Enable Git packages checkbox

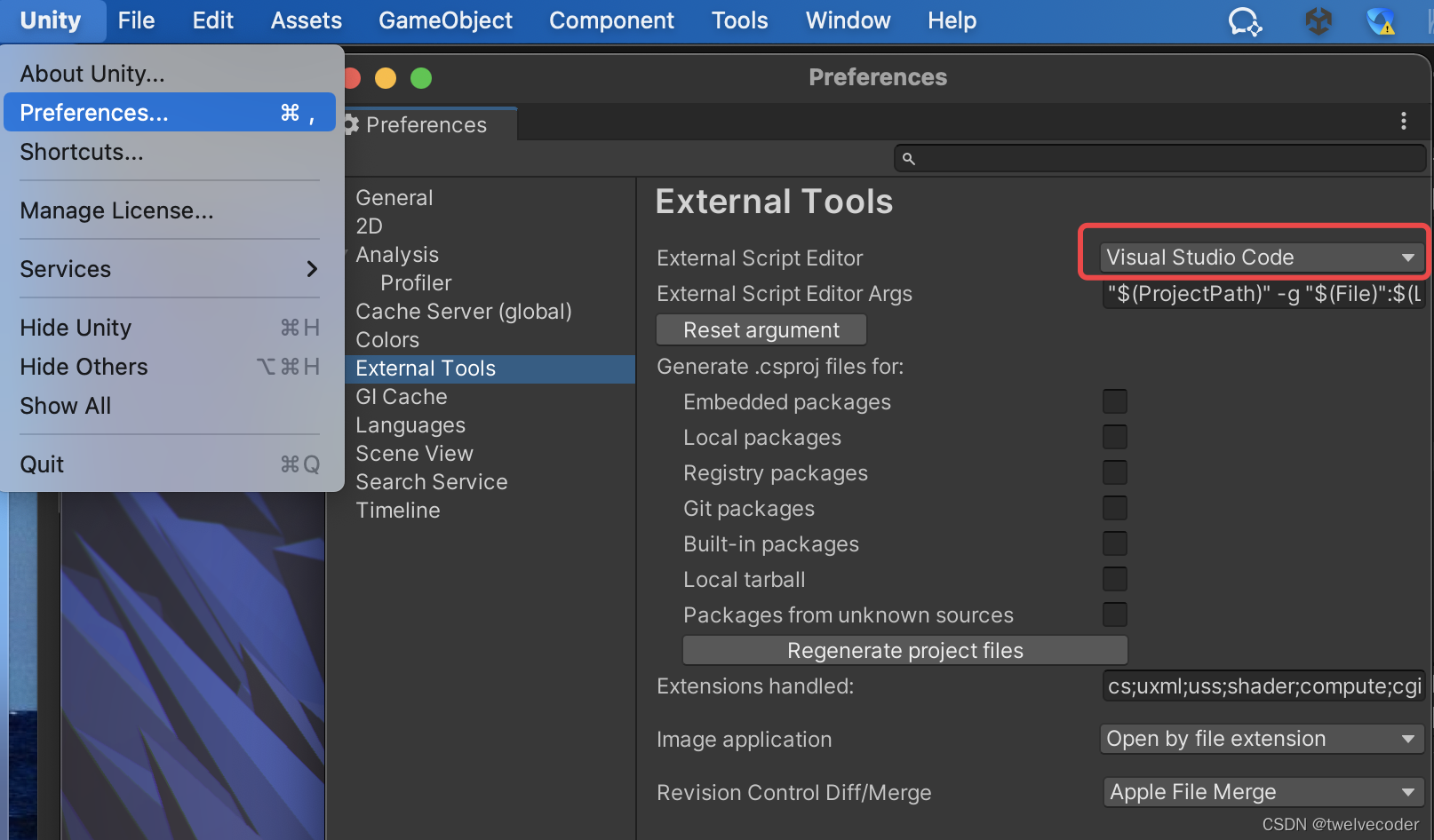click(x=1115, y=508)
